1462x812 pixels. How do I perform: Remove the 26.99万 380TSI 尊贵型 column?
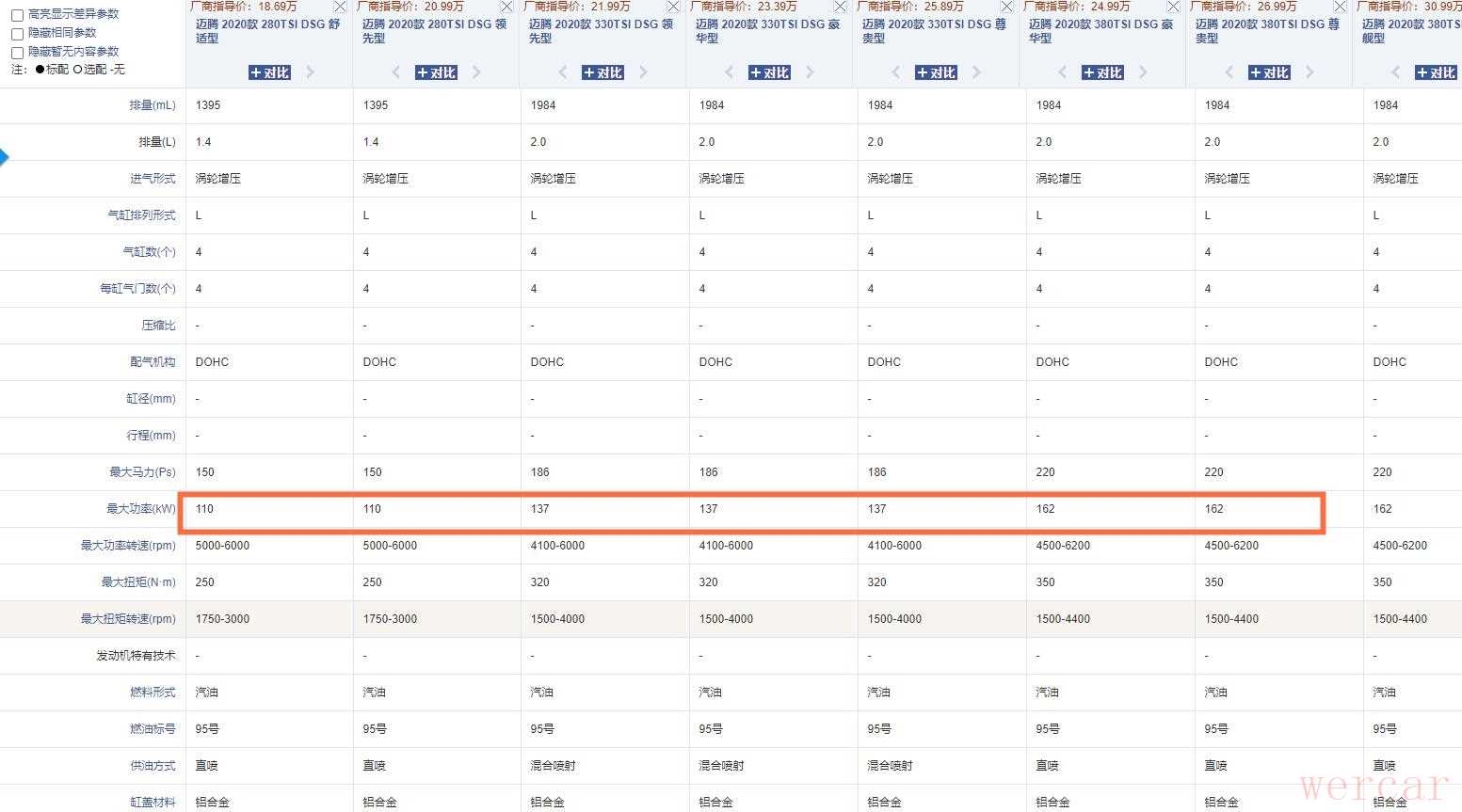(1340, 7)
